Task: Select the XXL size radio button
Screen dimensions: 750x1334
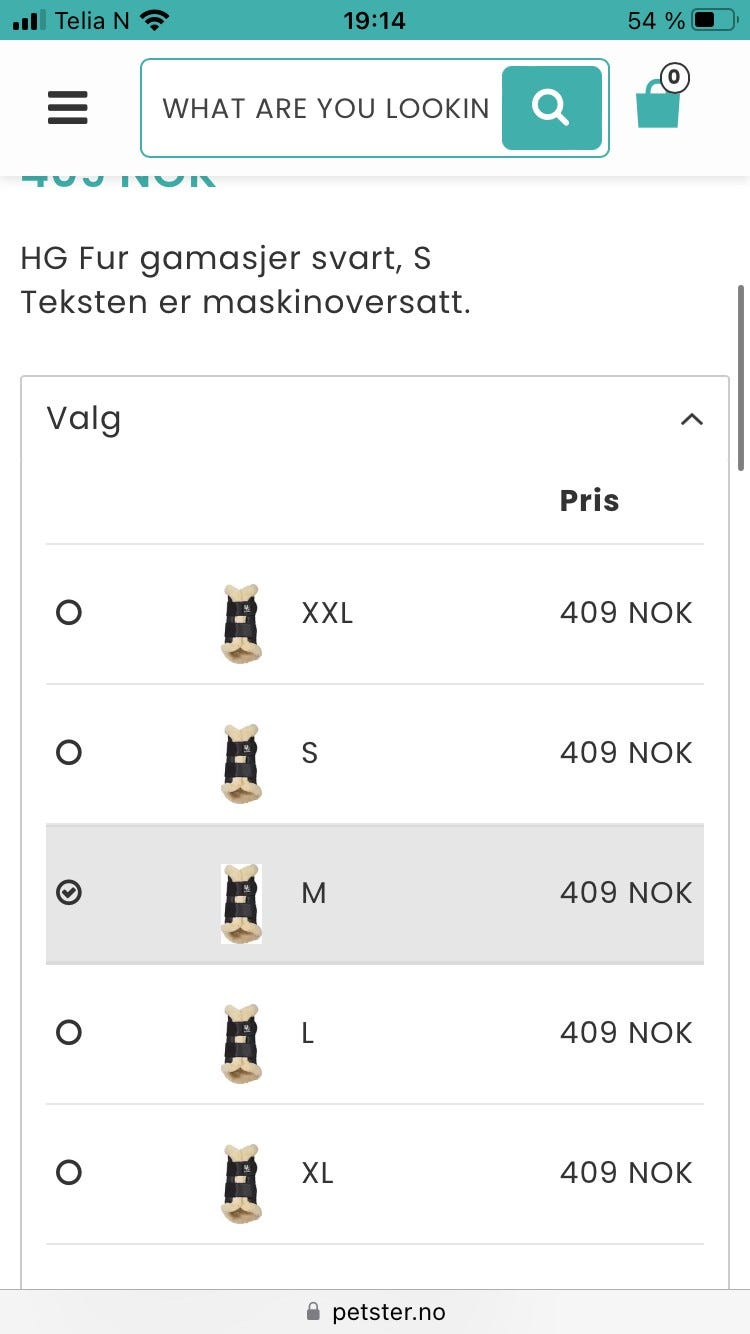Action: (69, 612)
